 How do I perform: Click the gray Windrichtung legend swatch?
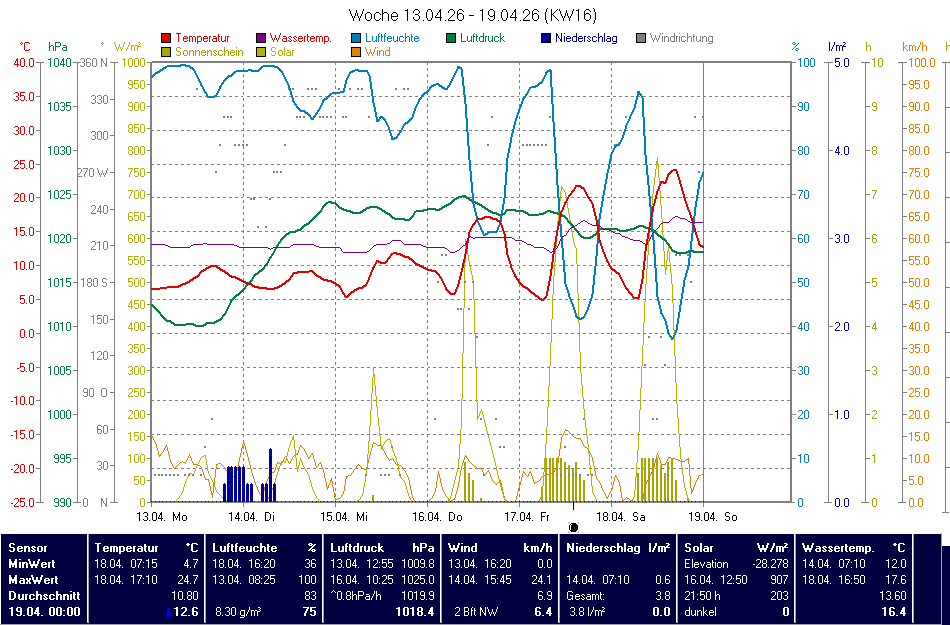(641, 39)
